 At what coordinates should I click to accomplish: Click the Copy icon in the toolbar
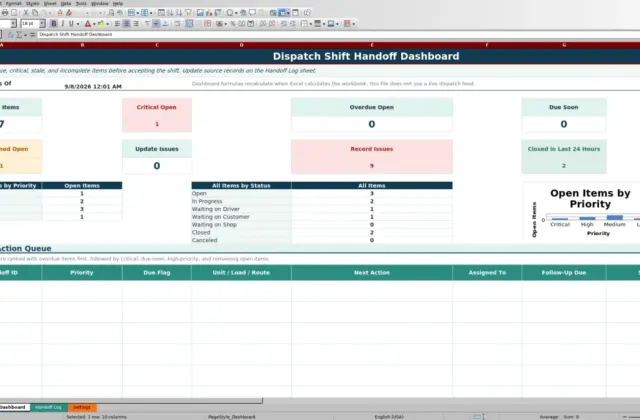coord(35,13)
